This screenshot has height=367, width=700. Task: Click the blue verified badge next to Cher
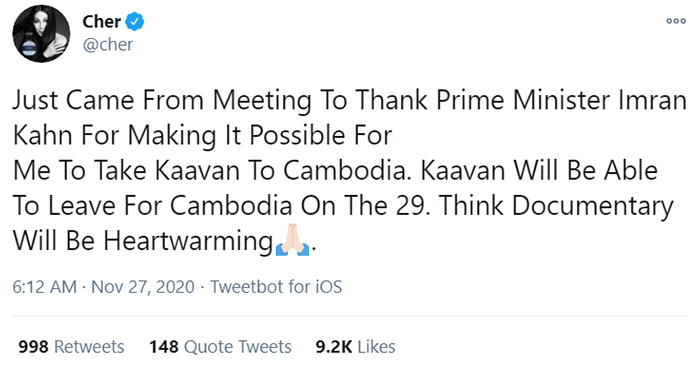point(134,21)
